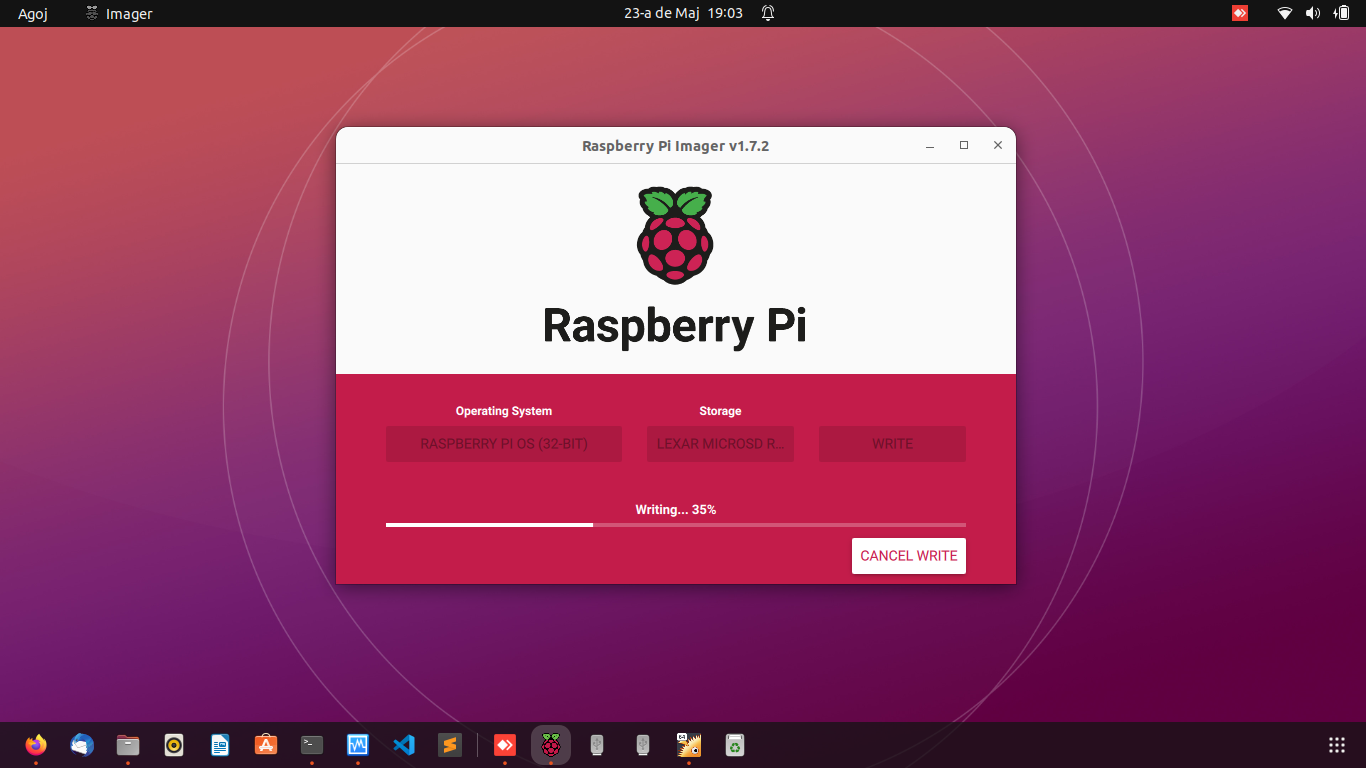Image resolution: width=1366 pixels, height=768 pixels.
Task: Open Firefox from the dock
Action: click(x=36, y=745)
